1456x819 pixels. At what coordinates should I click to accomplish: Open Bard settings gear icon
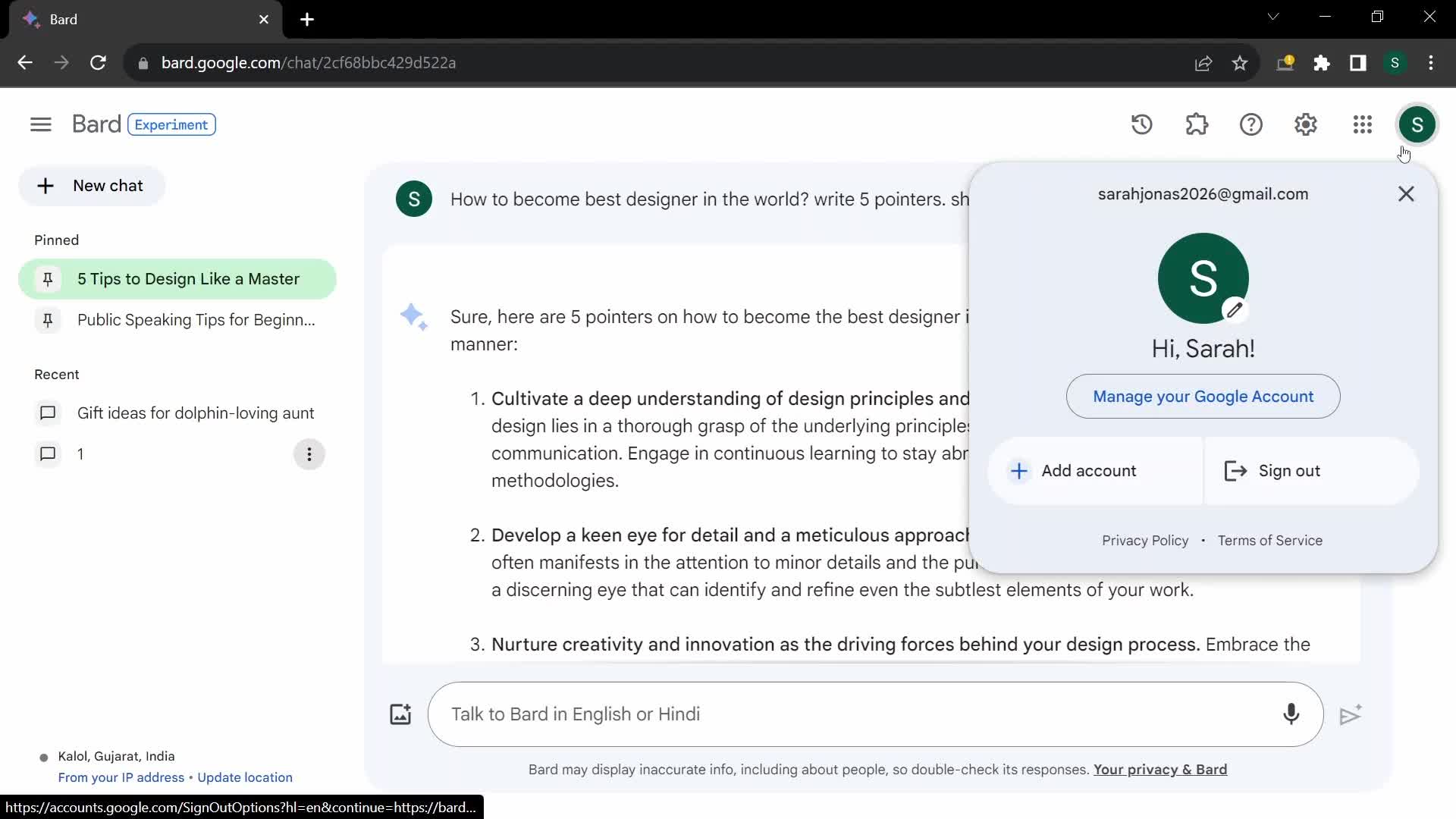(1306, 124)
